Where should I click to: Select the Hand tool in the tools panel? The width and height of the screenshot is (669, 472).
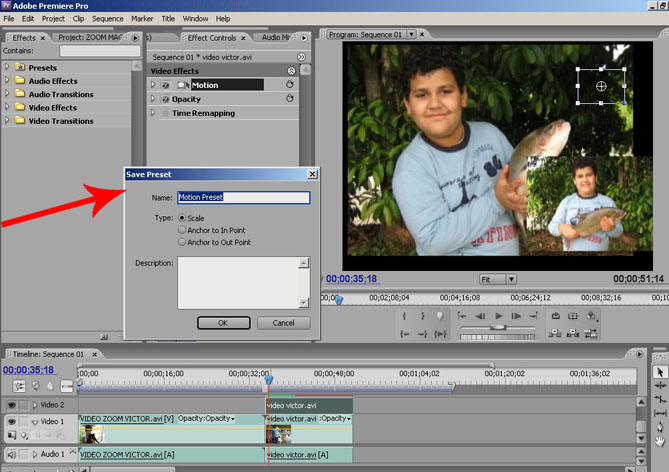point(659,441)
